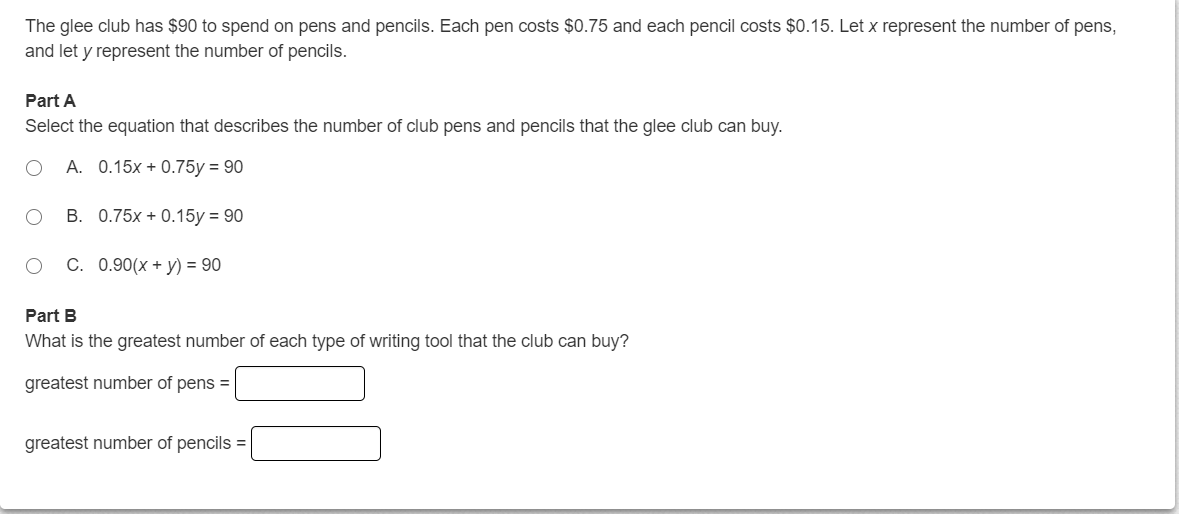Click the letter label 'C.'

[x=74, y=265]
